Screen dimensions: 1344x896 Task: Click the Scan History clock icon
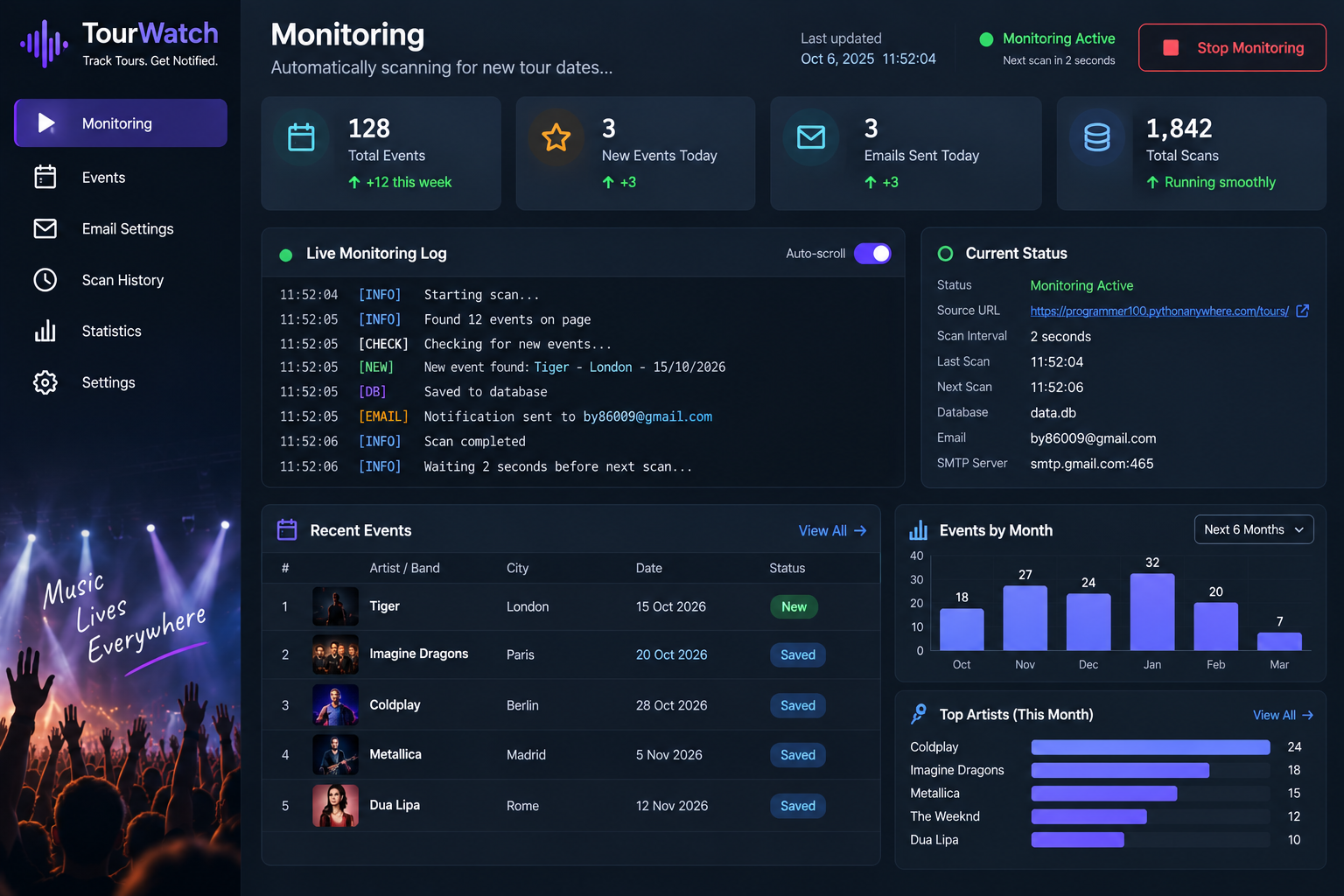pyautogui.click(x=45, y=280)
